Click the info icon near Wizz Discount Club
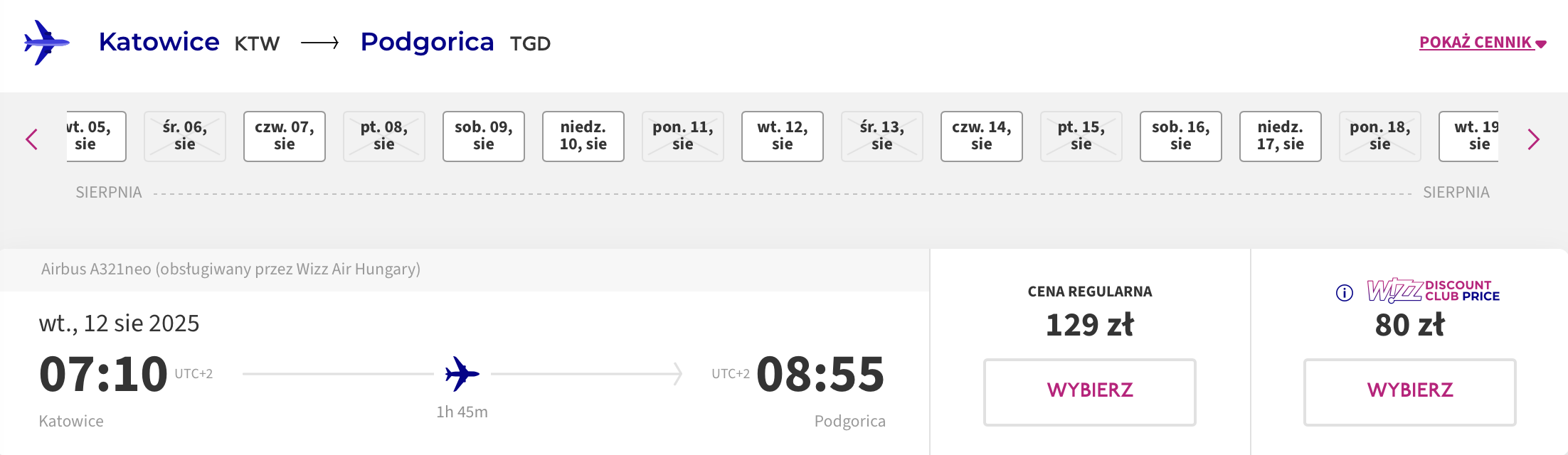Image resolution: width=1568 pixels, height=455 pixels. click(x=1344, y=293)
